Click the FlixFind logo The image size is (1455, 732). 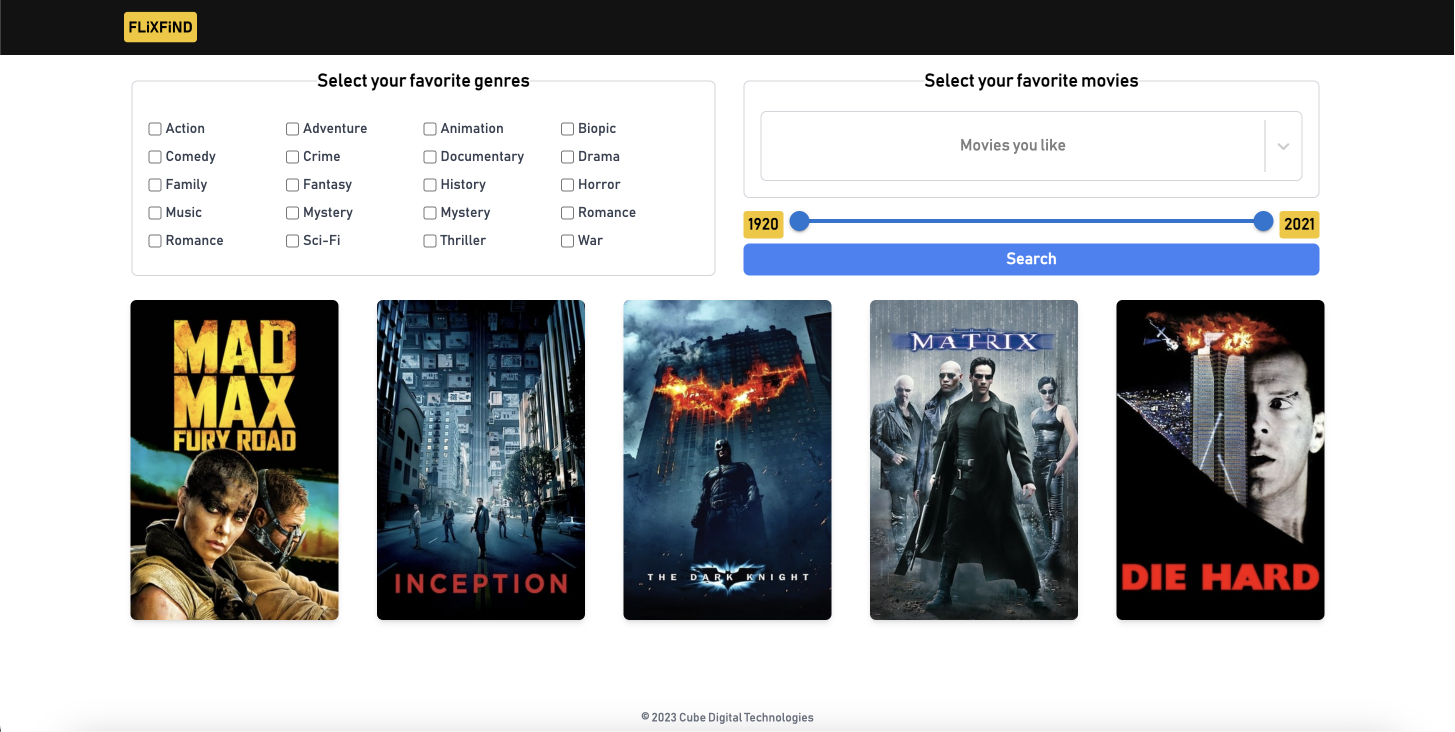point(160,27)
